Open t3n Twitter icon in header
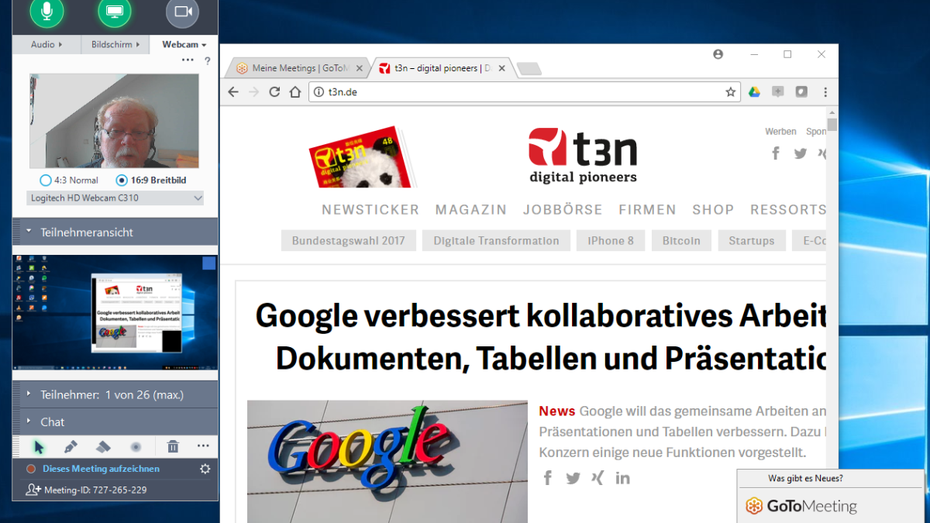 tap(800, 154)
